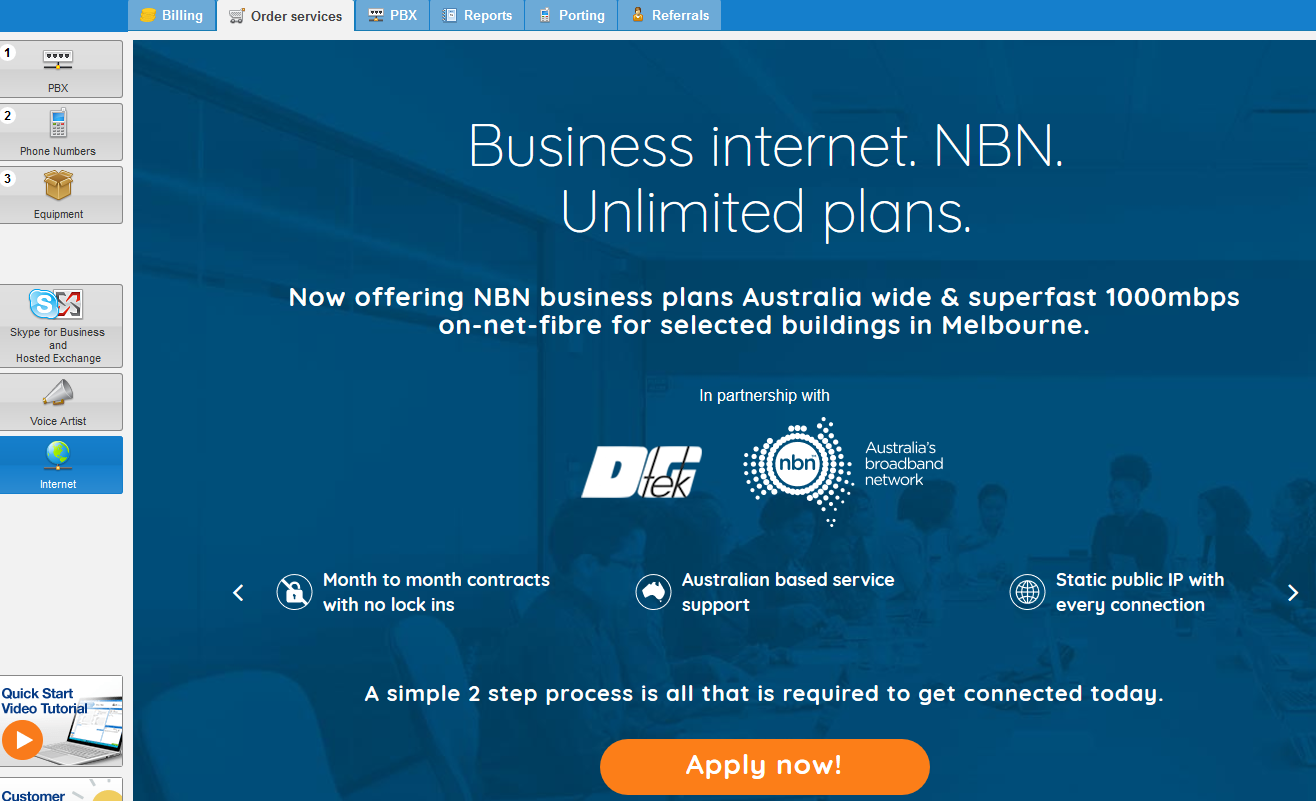Show previous carousel slide with left chevron
Image resolution: width=1316 pixels, height=801 pixels.
[238, 593]
